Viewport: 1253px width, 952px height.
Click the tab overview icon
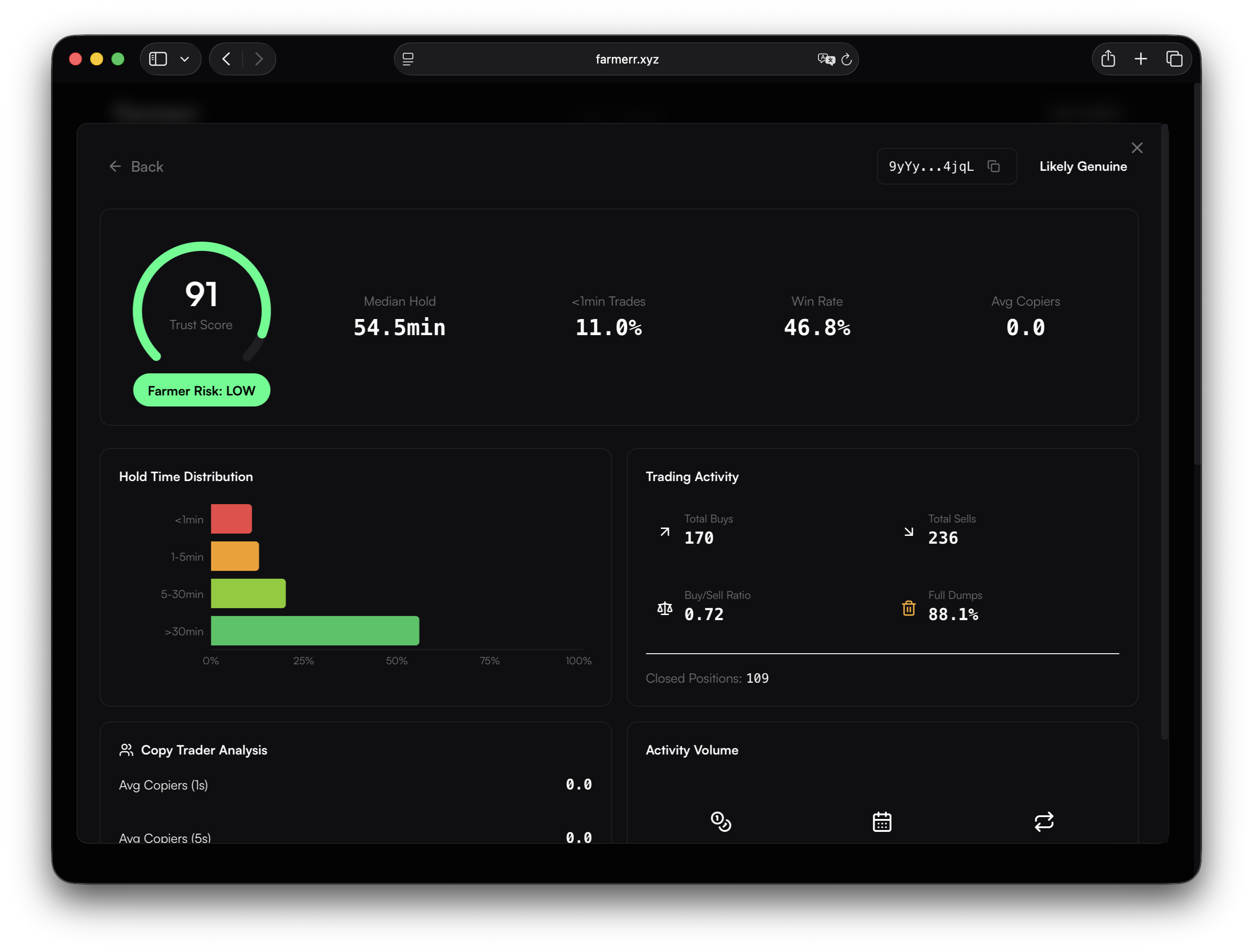[x=1174, y=58]
